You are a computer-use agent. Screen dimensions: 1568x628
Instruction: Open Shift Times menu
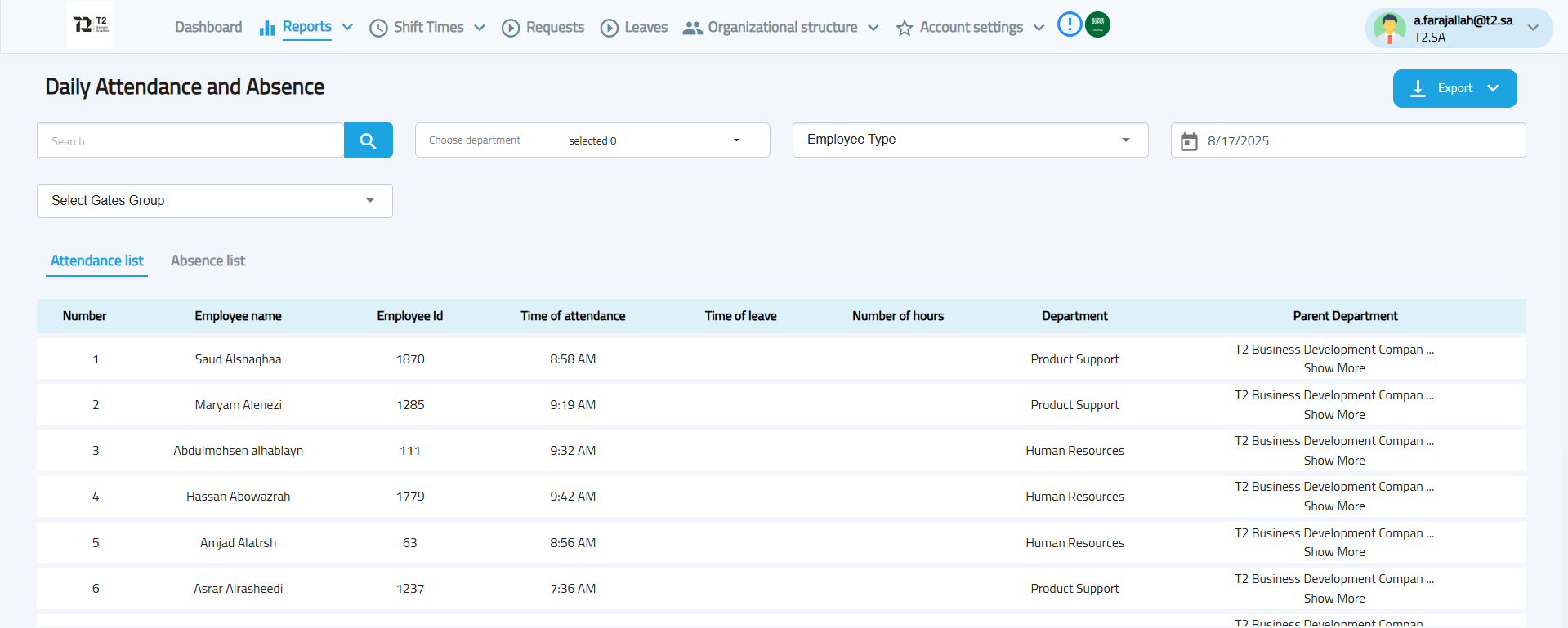[428, 27]
